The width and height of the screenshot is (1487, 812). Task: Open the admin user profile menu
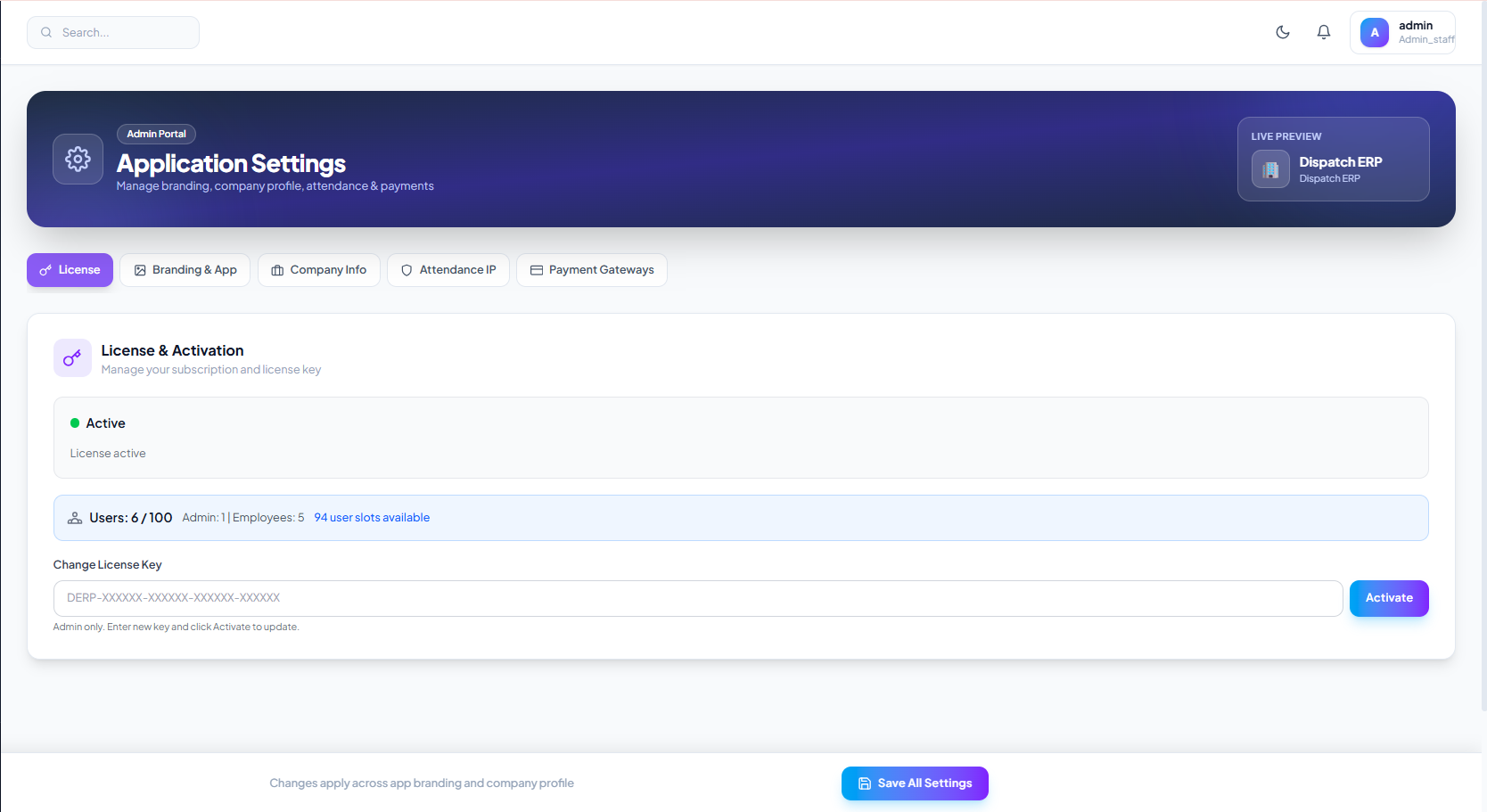coord(1415,33)
